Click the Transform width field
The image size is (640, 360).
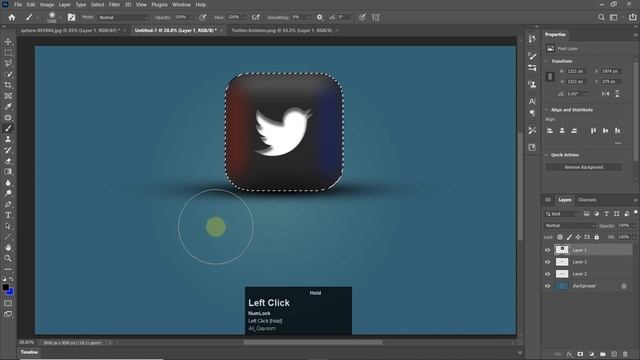click(x=576, y=71)
